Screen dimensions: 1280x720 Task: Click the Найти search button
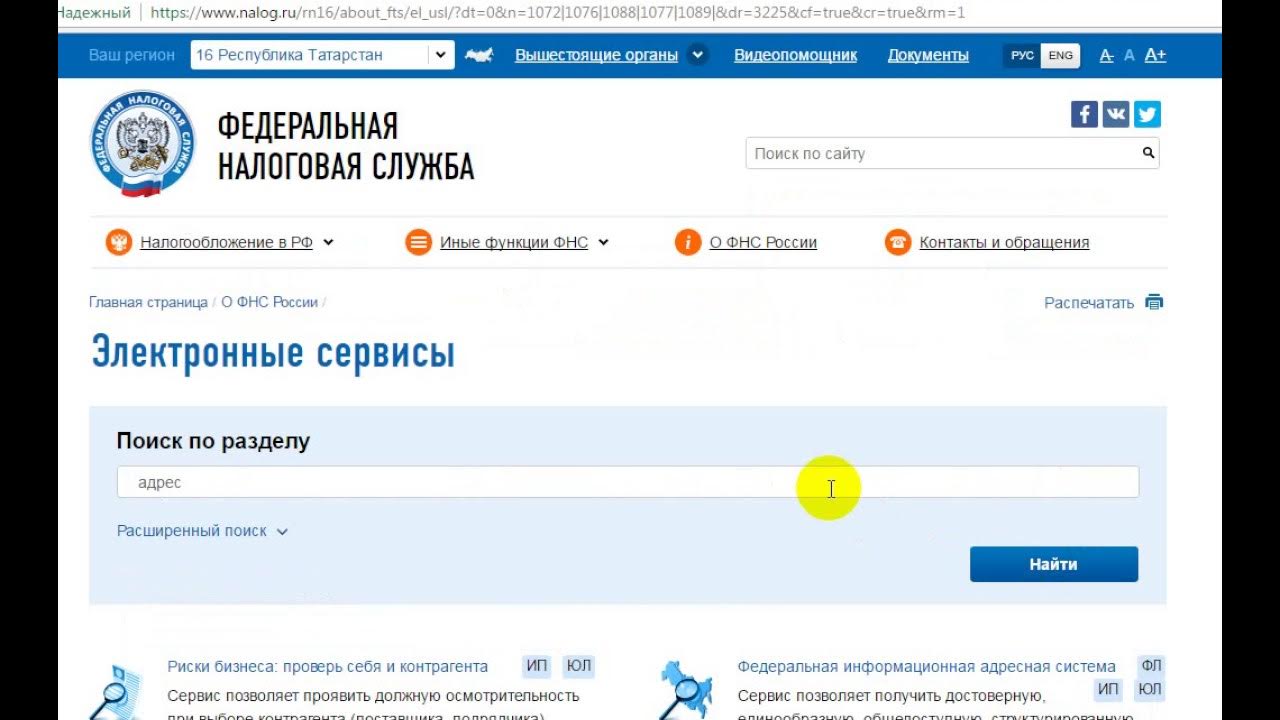point(1054,564)
